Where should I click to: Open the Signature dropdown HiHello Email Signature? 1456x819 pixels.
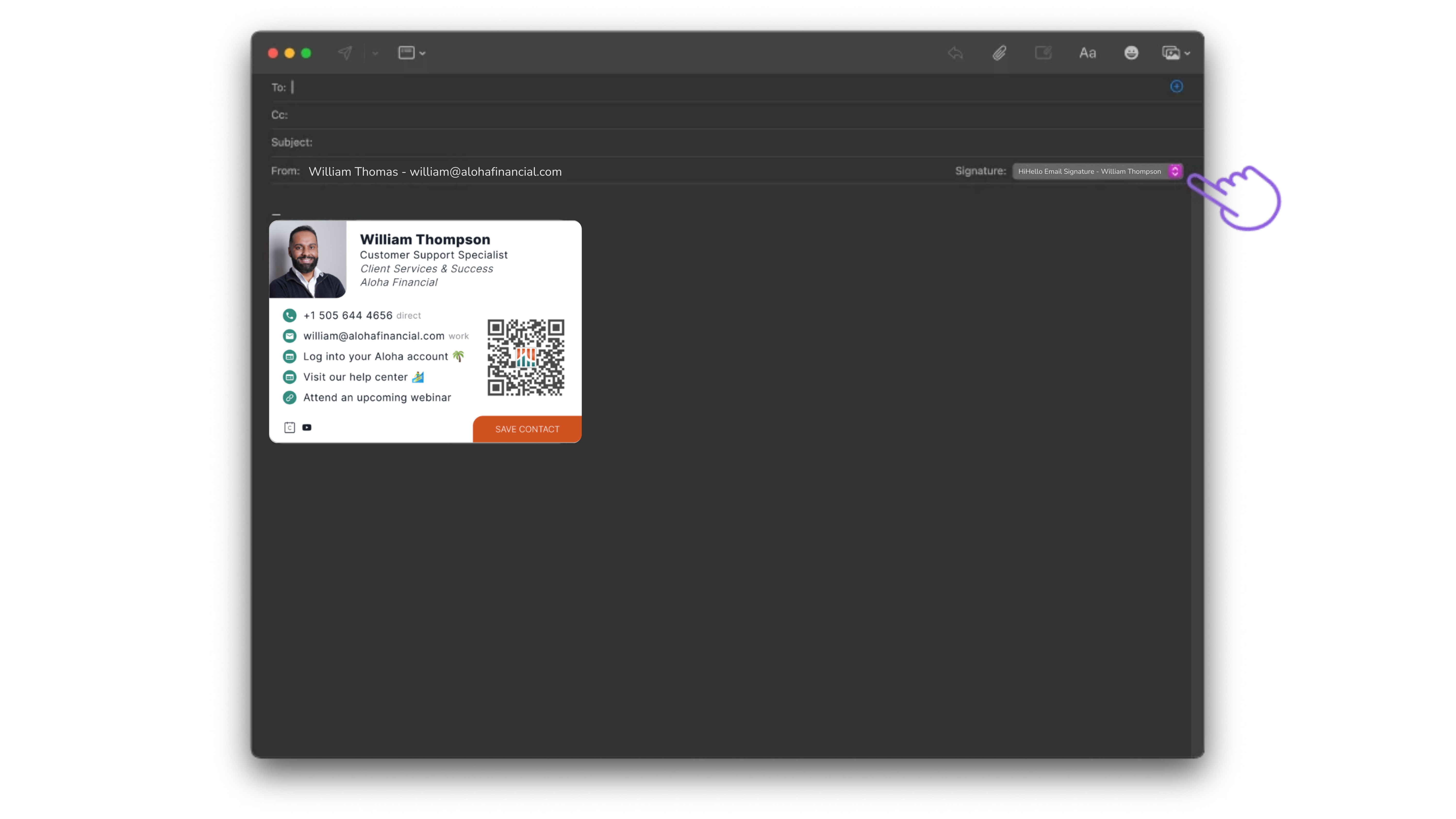pyautogui.click(x=1097, y=171)
